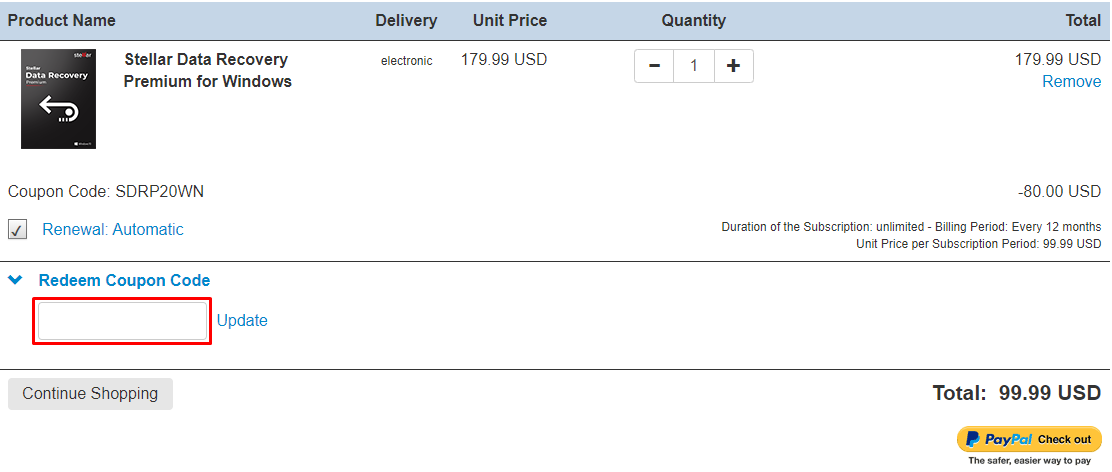Viewport: 1112px width, 472px height.
Task: Click the quantity number field
Action: pyautogui.click(x=694, y=66)
